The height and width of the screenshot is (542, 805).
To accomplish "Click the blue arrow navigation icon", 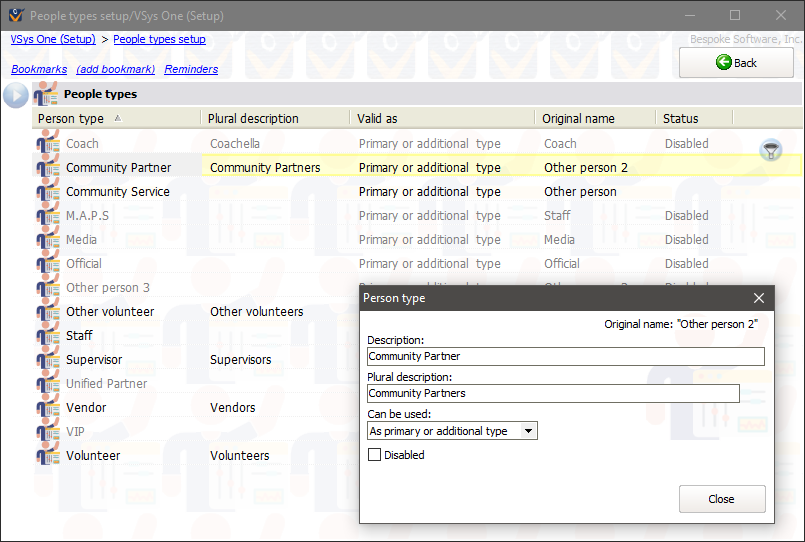I will tap(15, 95).
